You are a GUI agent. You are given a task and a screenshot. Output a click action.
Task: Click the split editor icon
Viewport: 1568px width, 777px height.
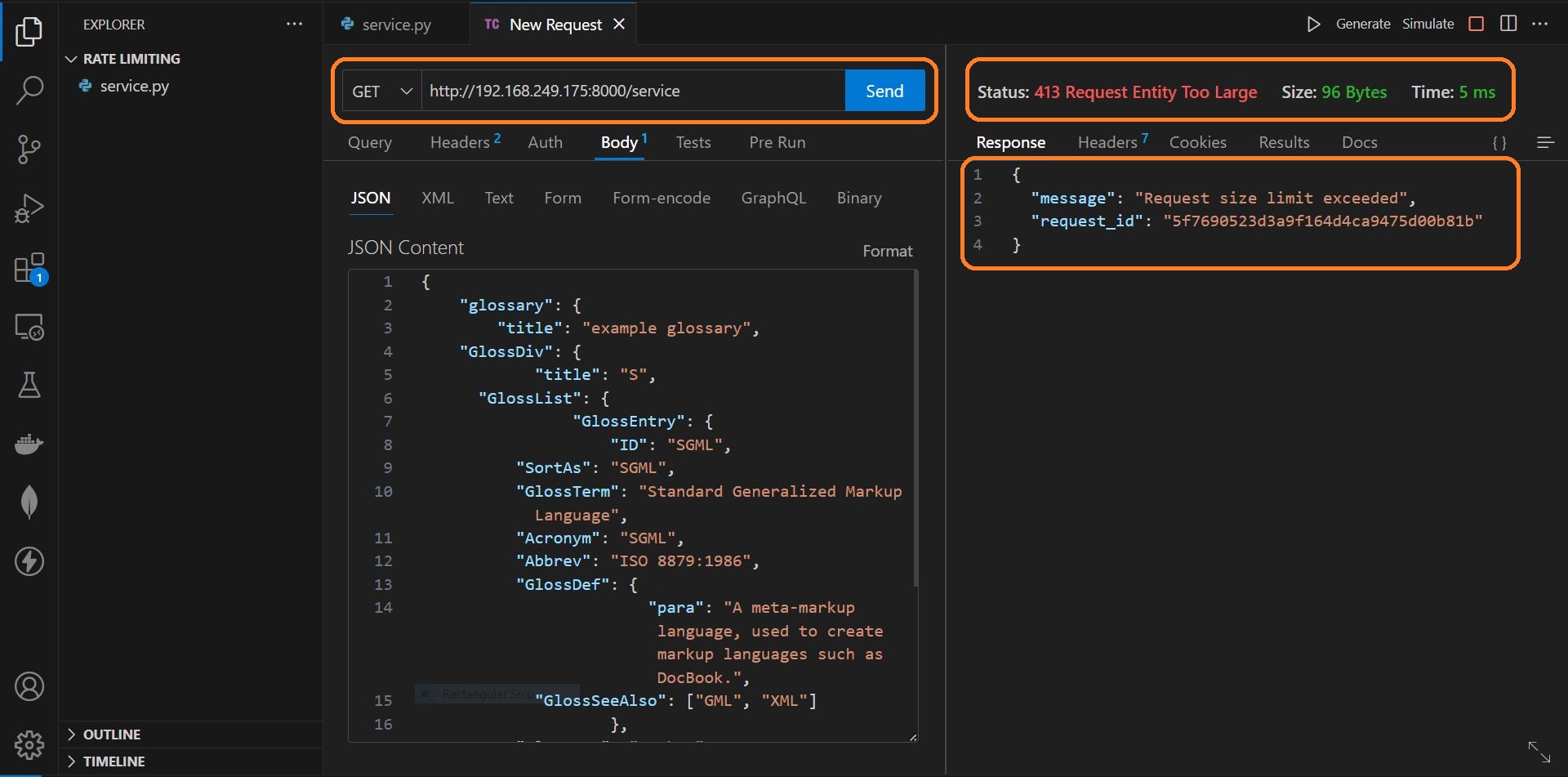point(1508,24)
